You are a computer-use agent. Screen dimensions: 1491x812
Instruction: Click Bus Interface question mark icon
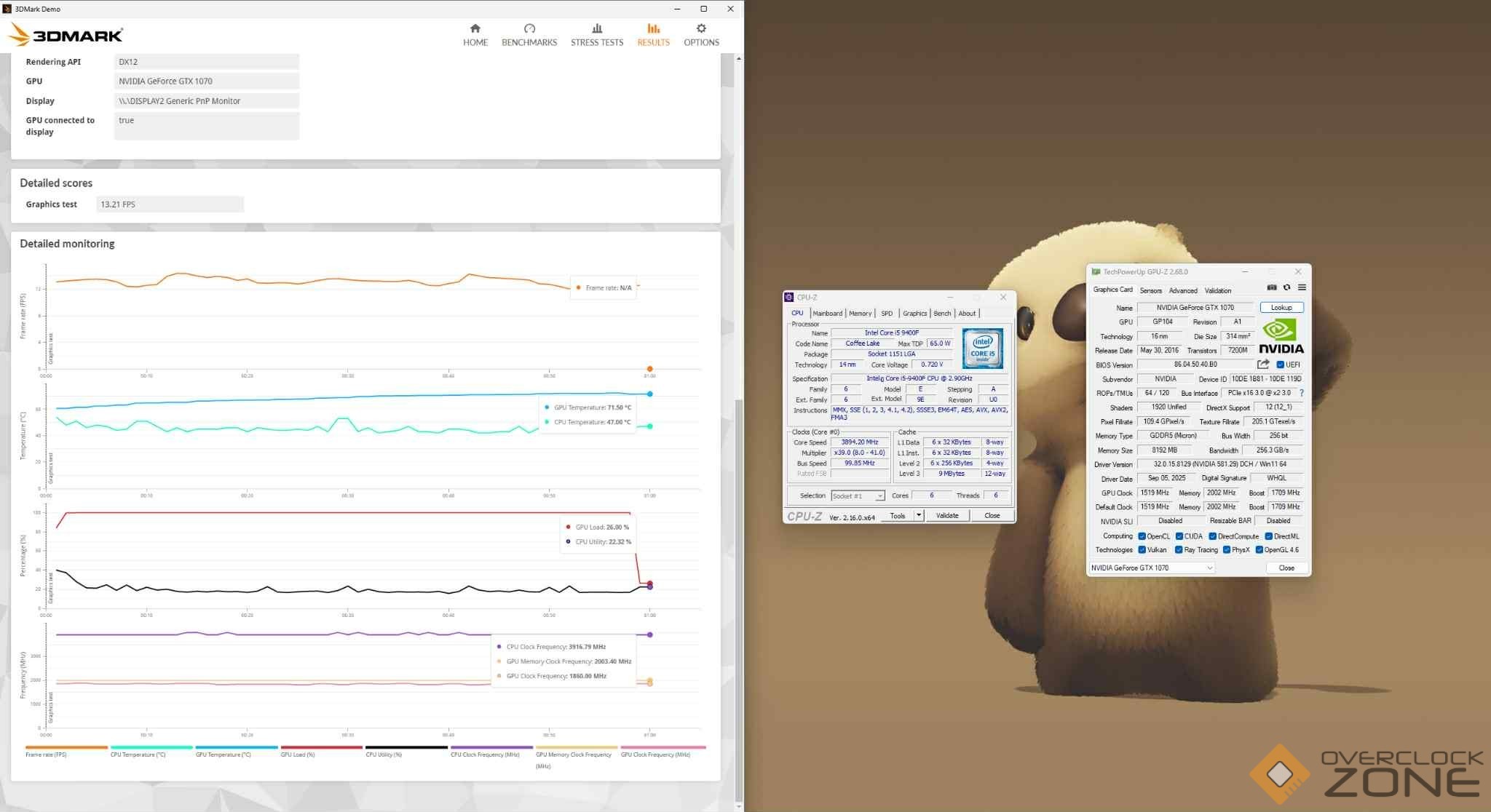[1302, 393]
